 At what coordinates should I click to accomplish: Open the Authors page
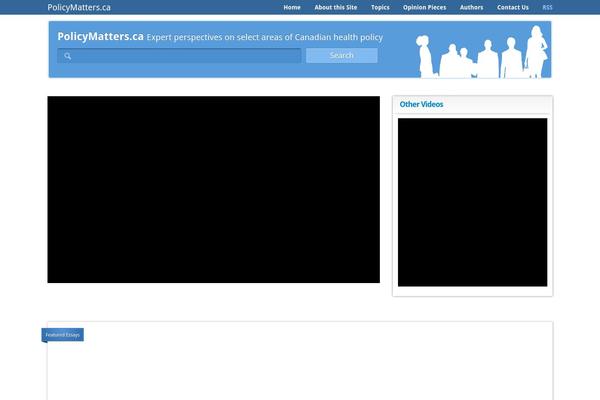[471, 7]
